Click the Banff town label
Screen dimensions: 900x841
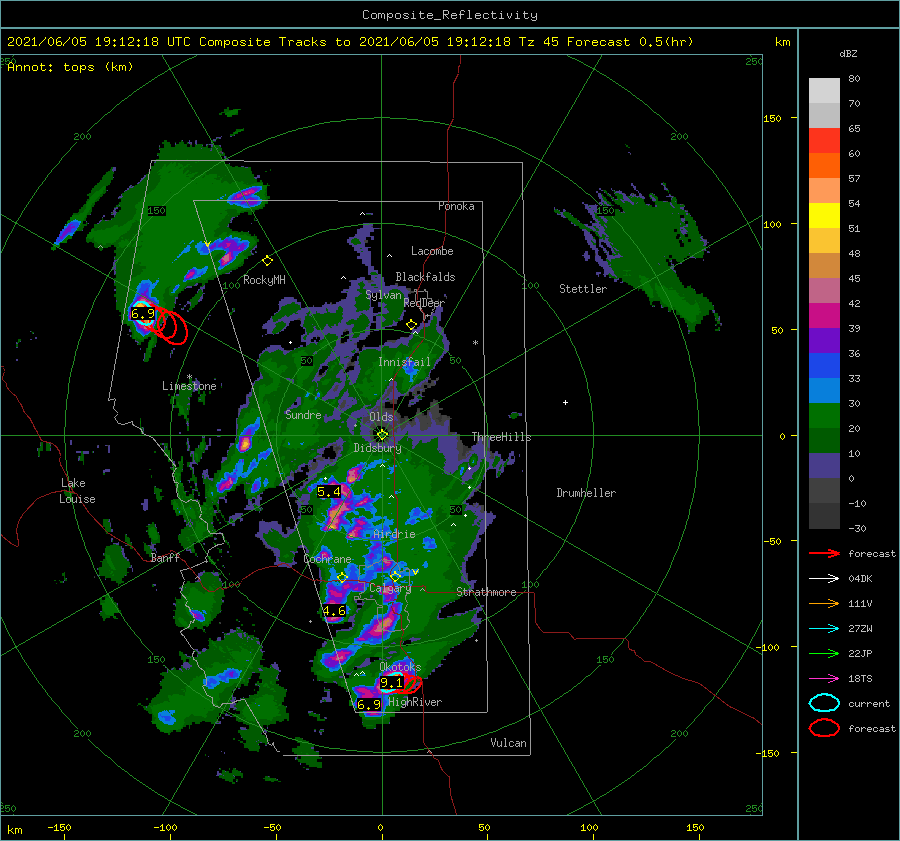[165, 558]
